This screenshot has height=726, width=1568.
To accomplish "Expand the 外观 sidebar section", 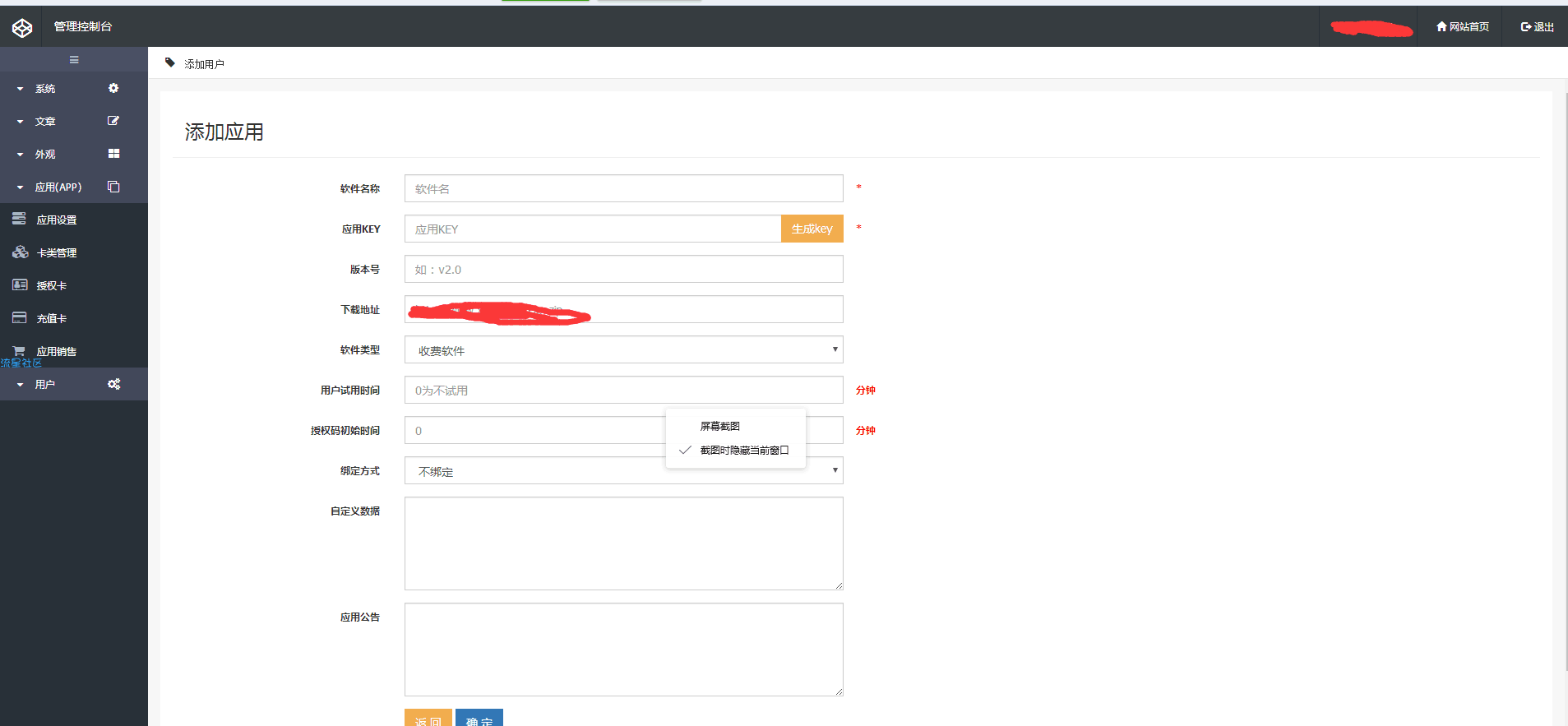I will coord(74,154).
